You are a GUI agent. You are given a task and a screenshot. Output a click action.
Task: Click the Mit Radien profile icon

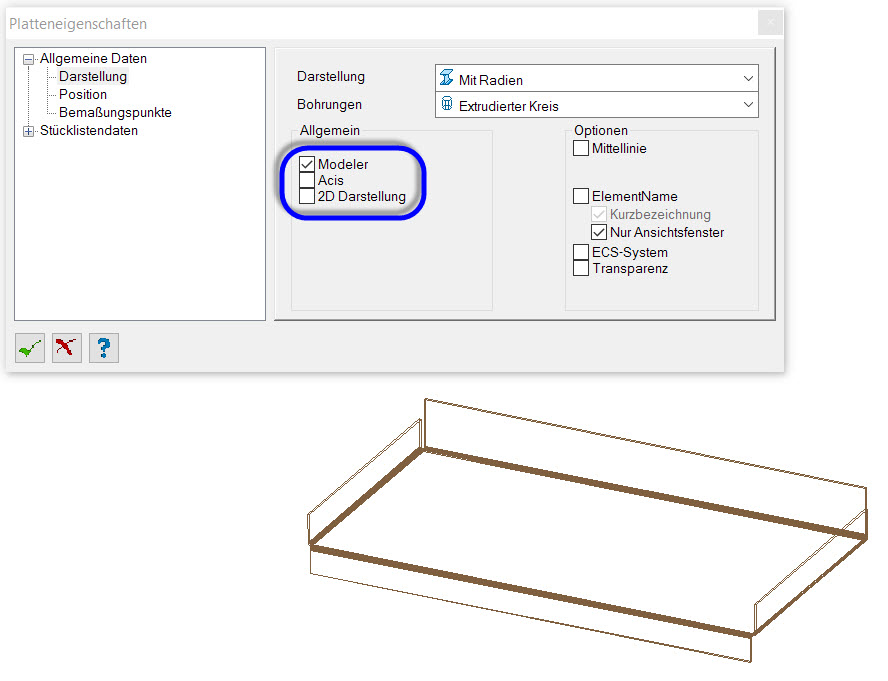click(447, 78)
